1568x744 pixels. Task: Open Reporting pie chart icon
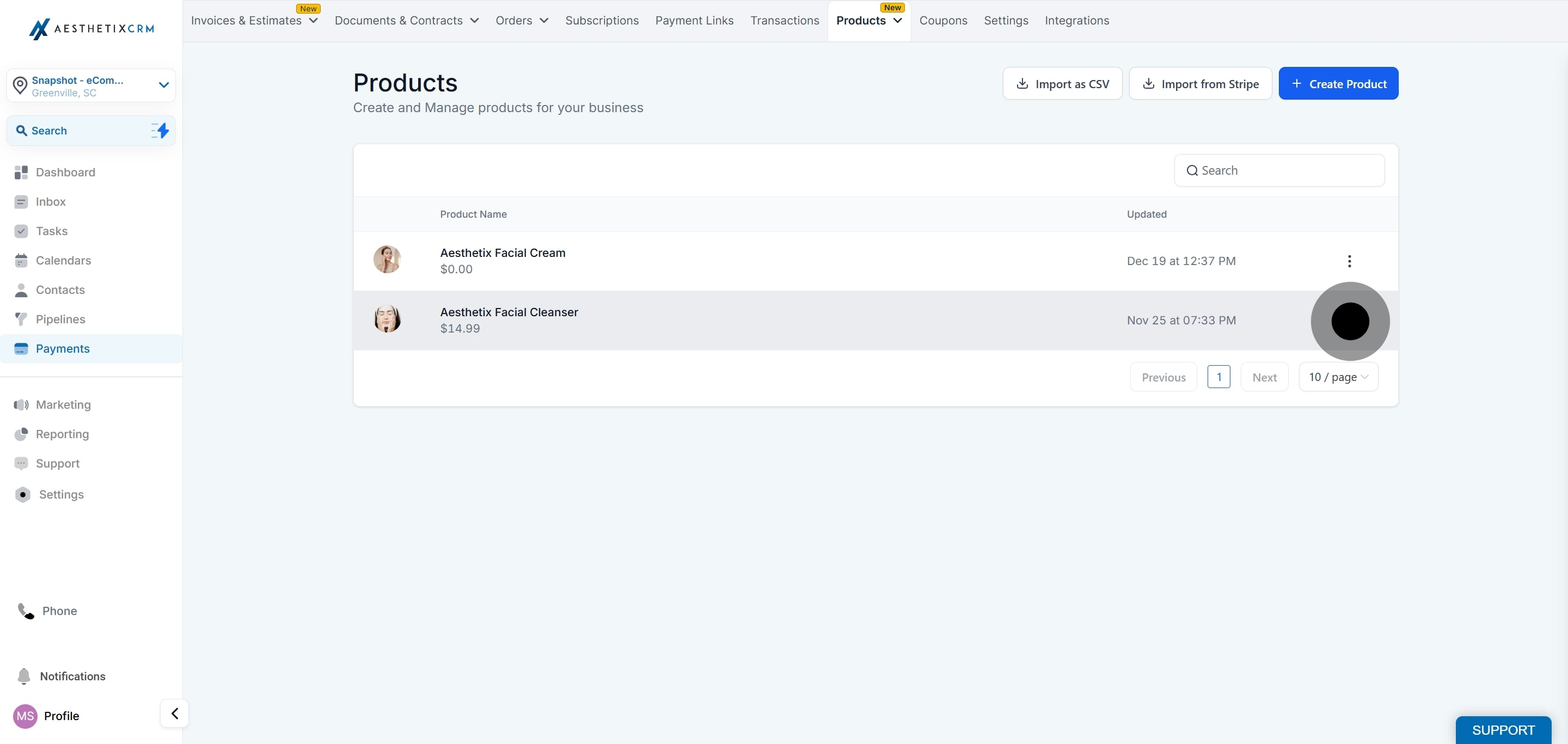pos(21,434)
